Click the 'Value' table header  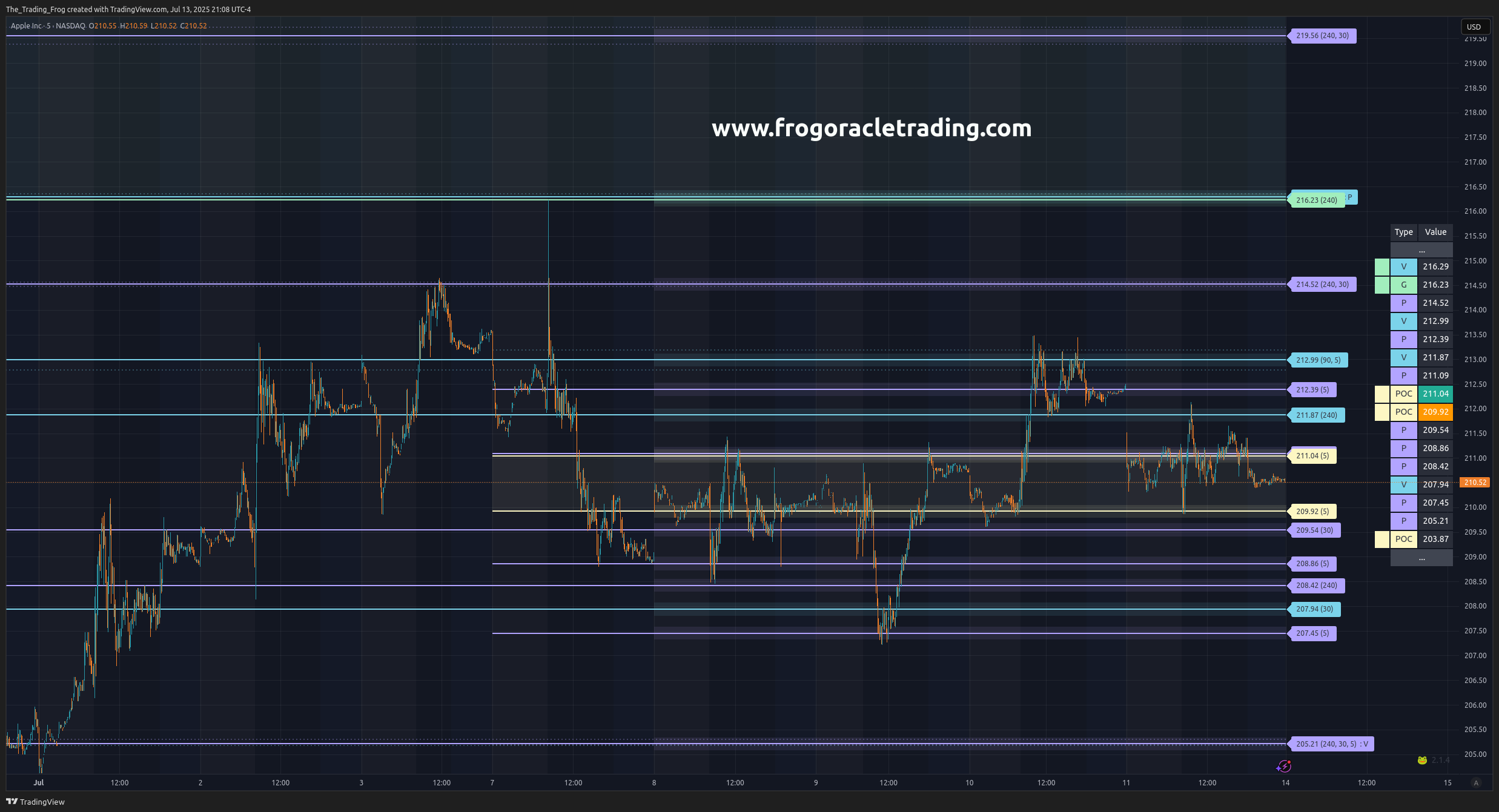tap(1435, 232)
